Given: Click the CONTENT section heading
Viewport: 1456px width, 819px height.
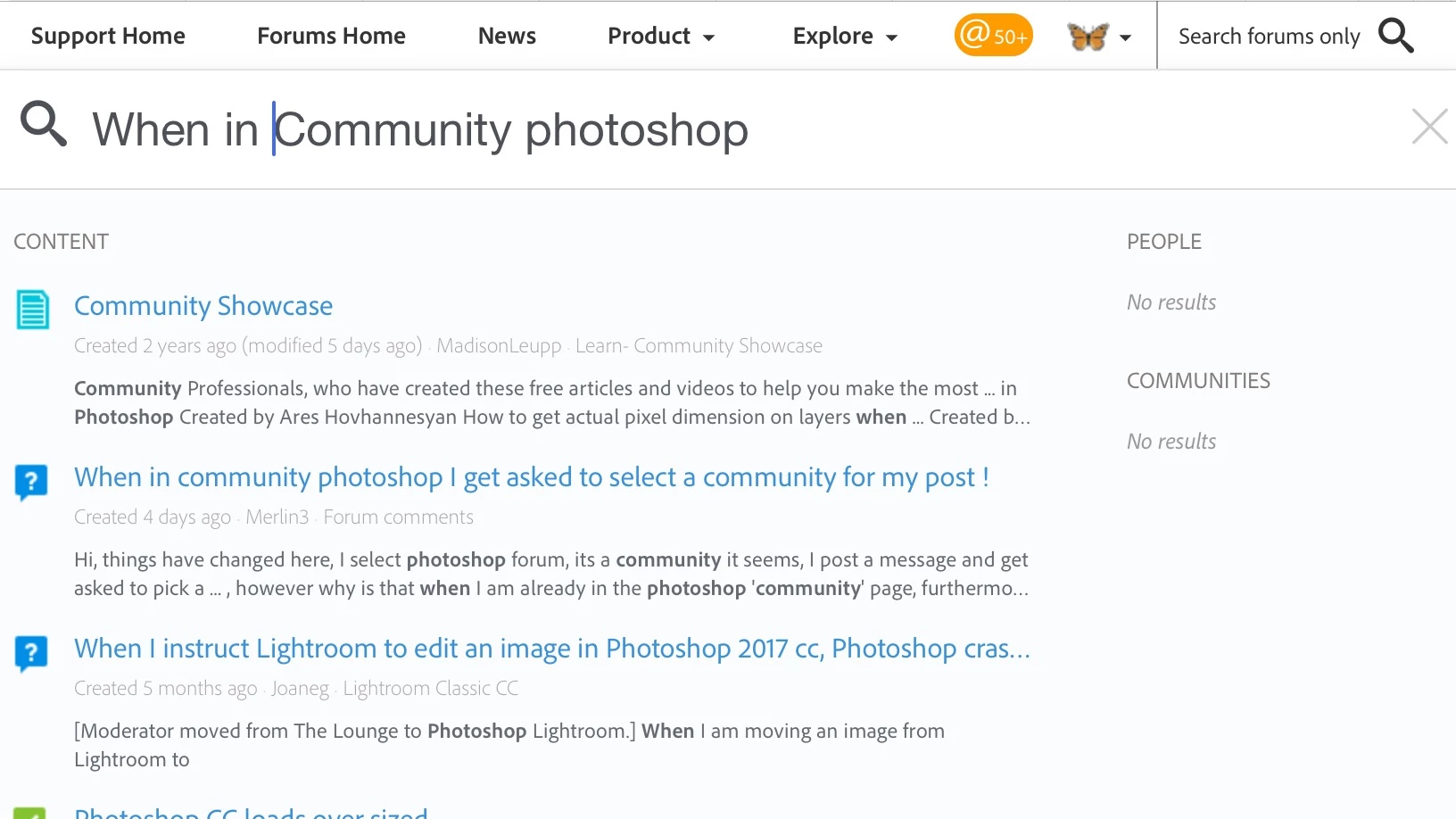Looking at the screenshot, I should coord(61,242).
